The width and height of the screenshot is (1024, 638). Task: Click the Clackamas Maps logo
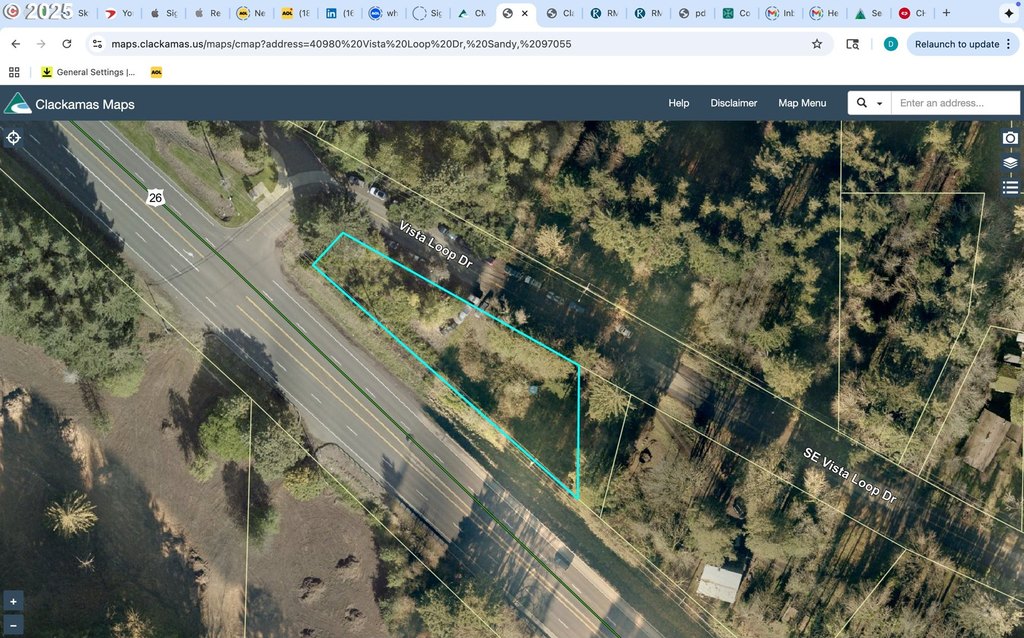[69, 104]
